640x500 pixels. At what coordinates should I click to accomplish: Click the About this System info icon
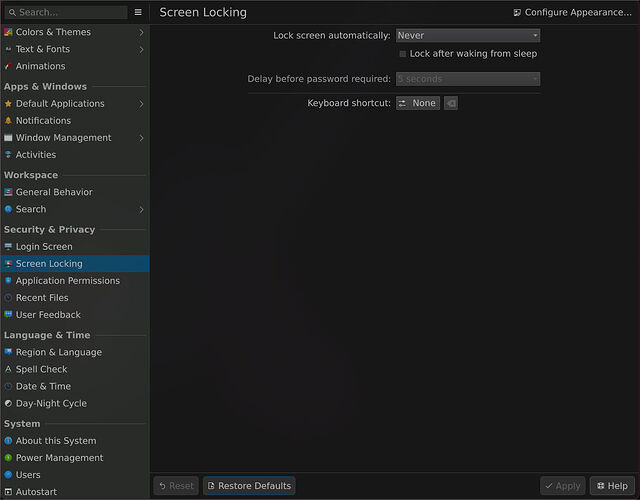(x=8, y=441)
